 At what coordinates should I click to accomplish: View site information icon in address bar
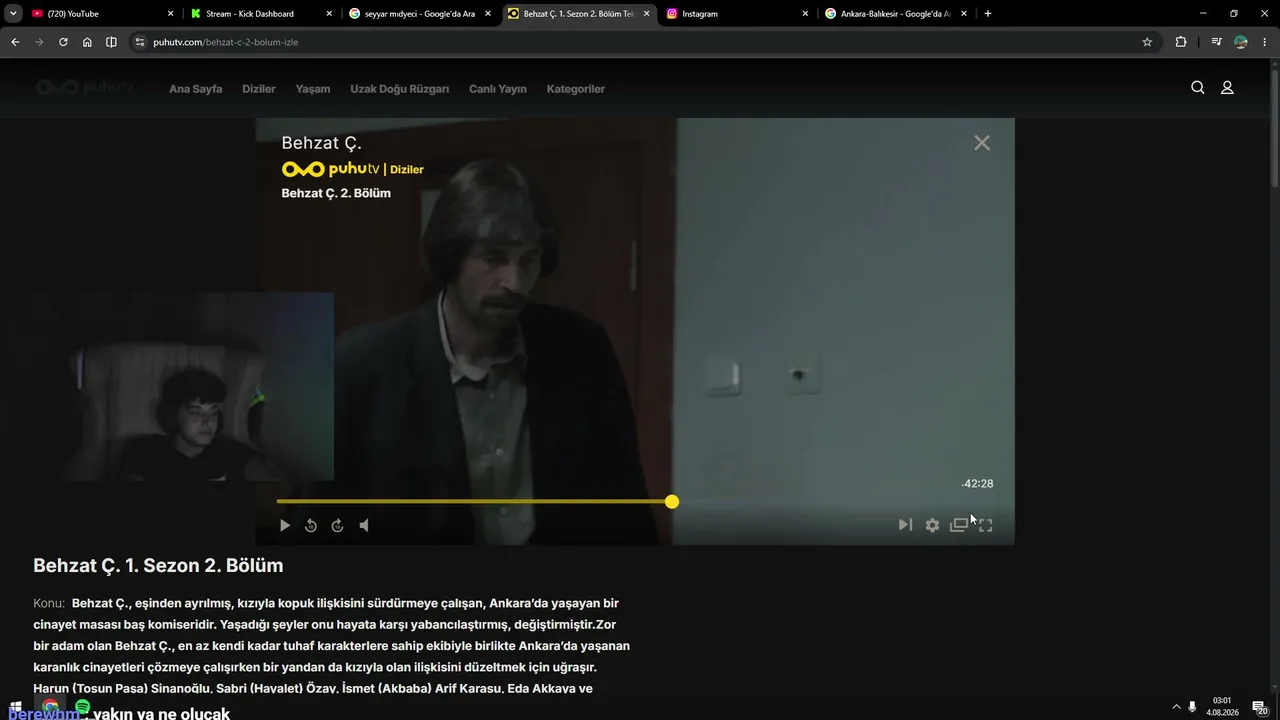point(140,42)
